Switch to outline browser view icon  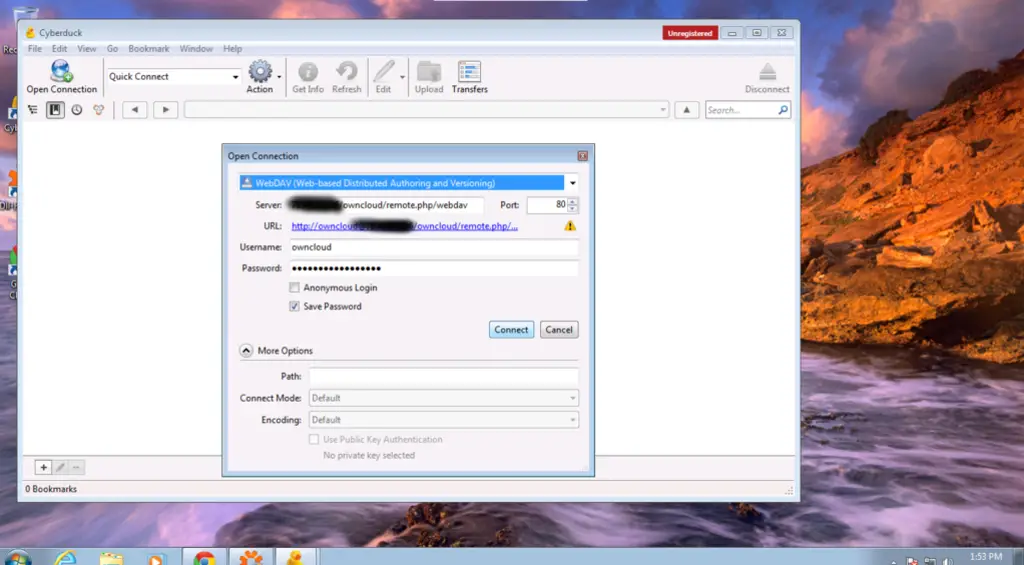click(x=33, y=110)
